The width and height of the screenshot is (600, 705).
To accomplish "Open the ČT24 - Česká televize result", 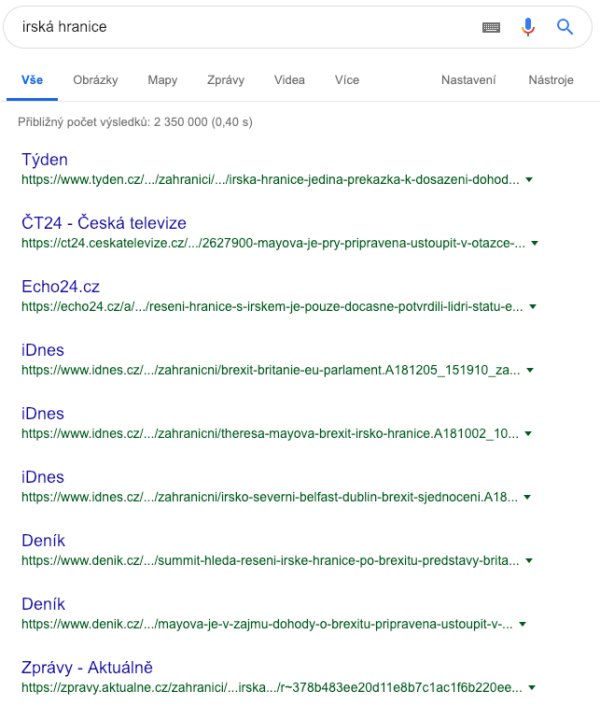I will tap(103, 222).
